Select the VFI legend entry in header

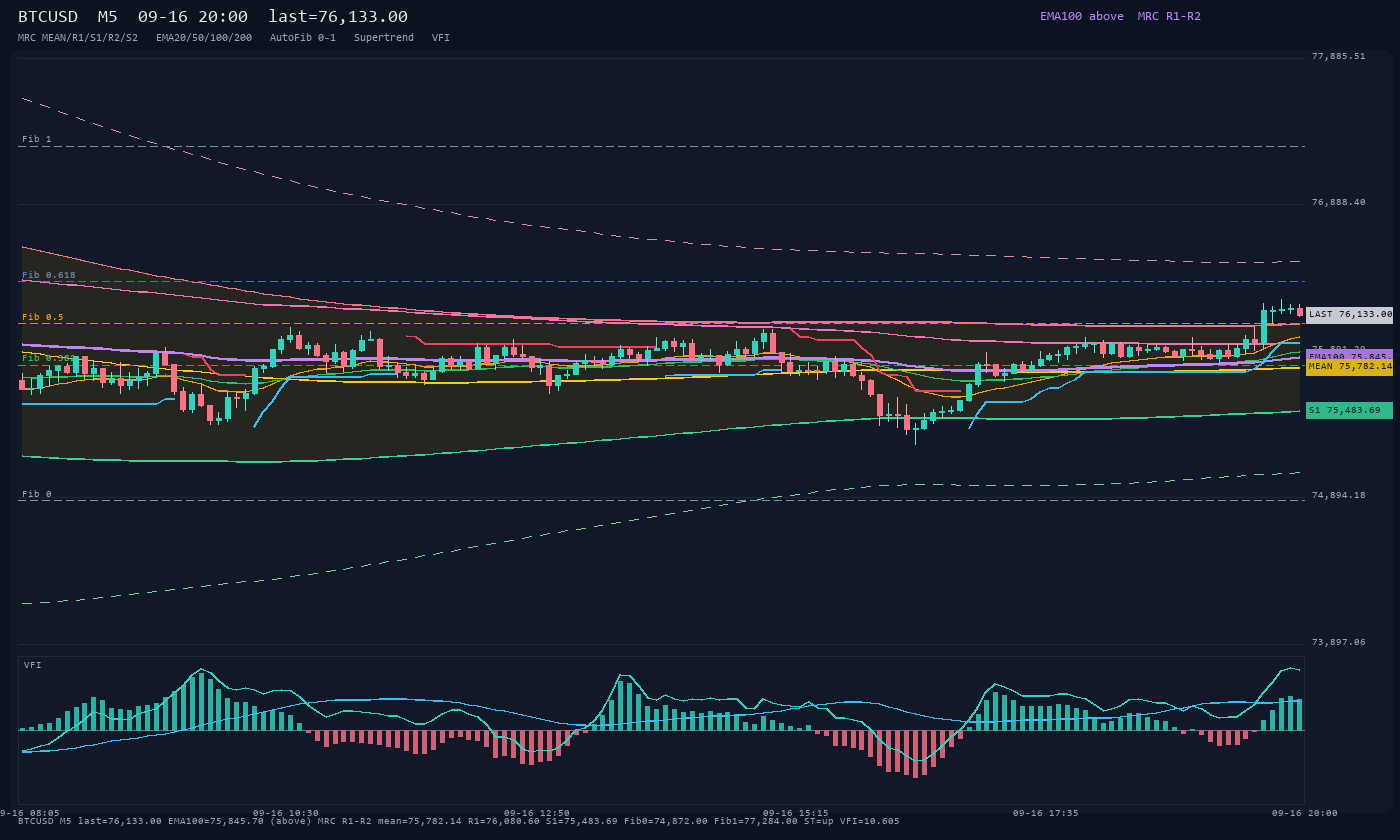coord(441,38)
